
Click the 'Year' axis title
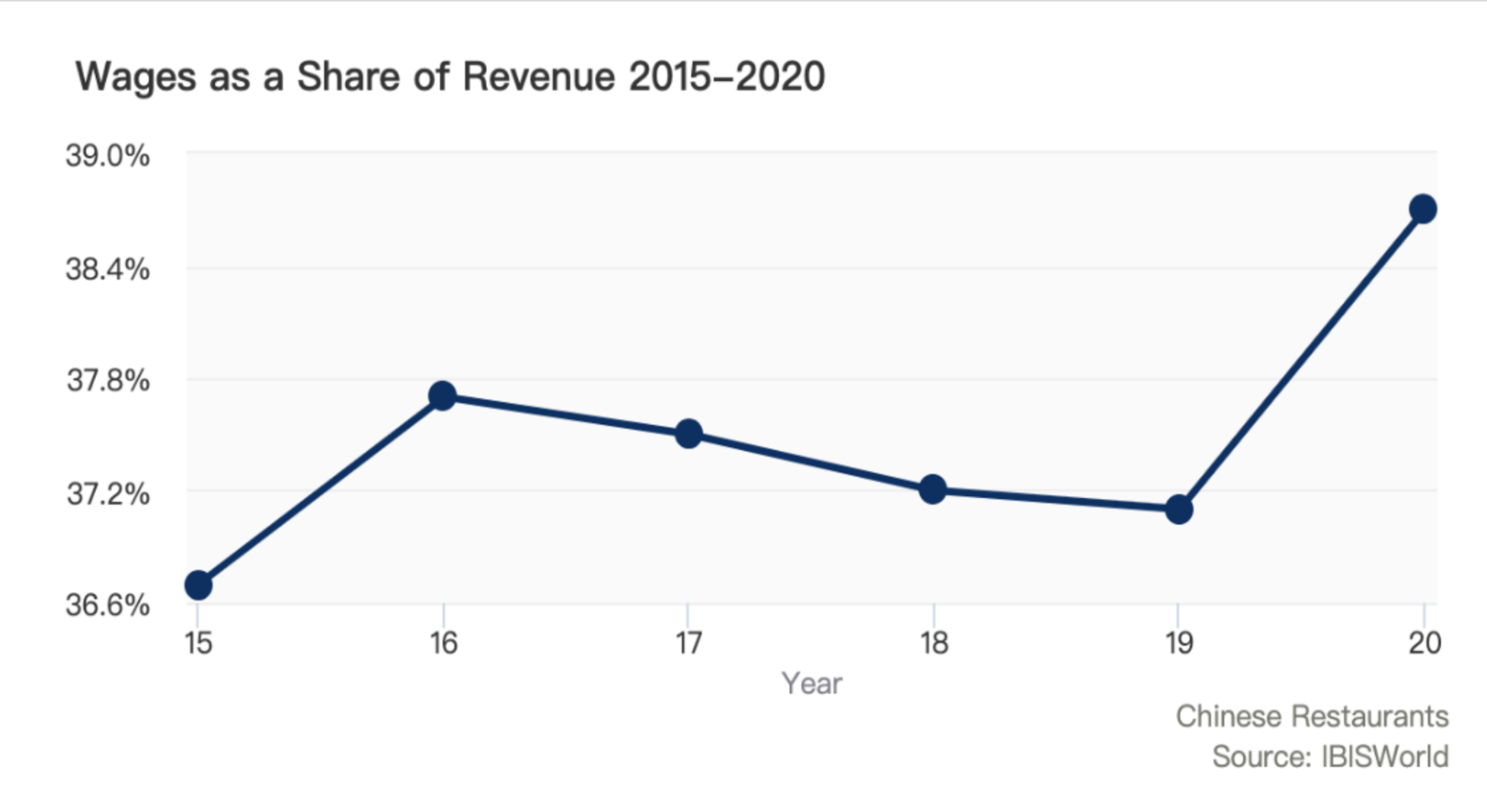point(812,683)
